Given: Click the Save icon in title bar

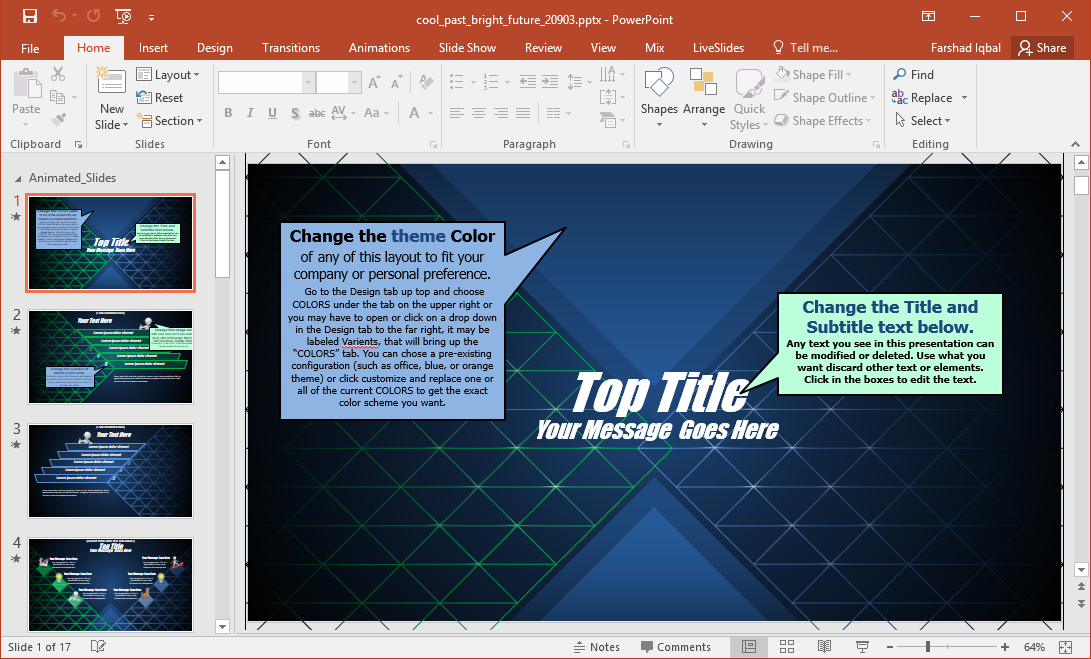Looking at the screenshot, I should click(29, 16).
